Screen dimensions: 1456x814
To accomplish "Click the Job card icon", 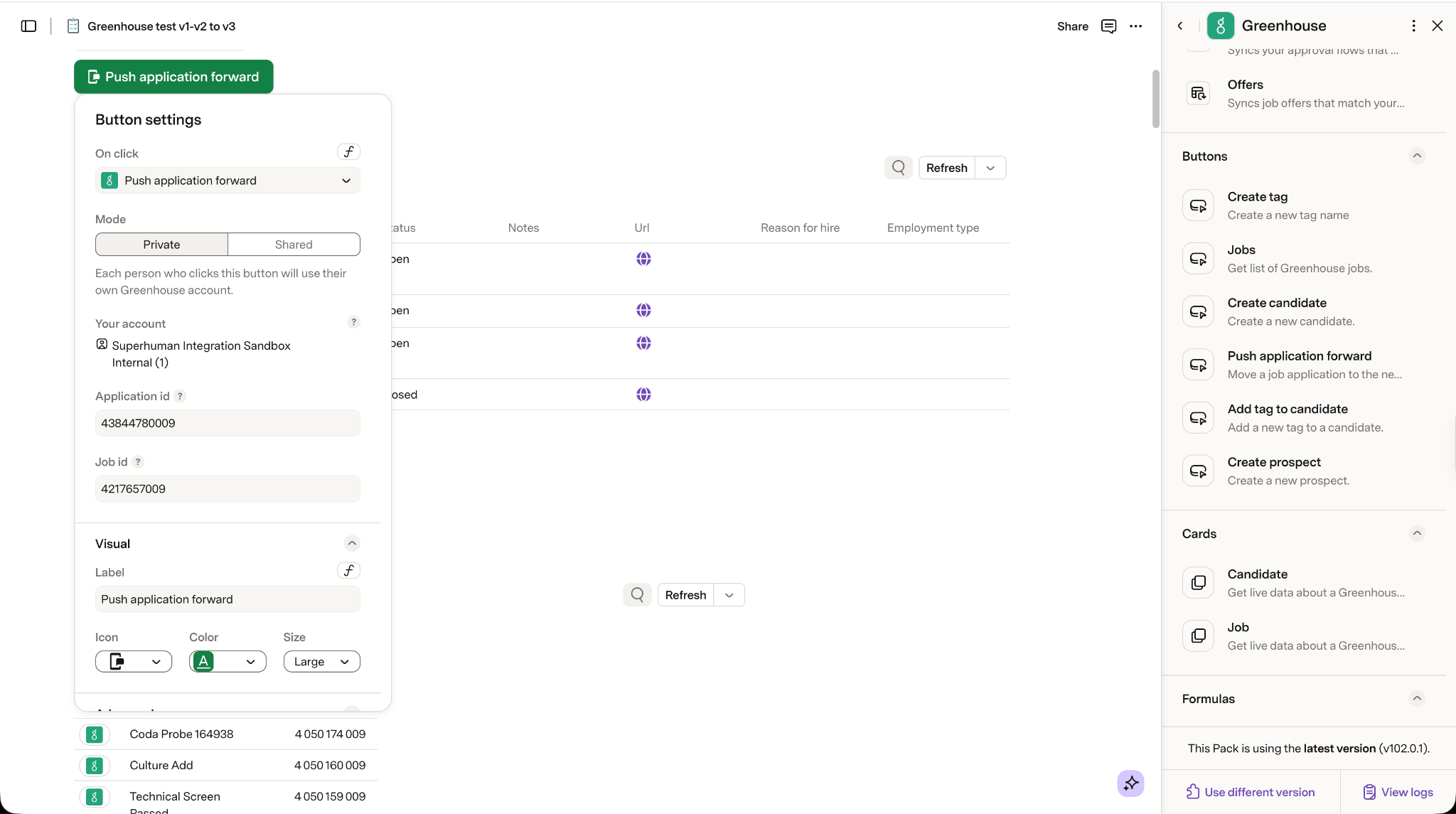I will tap(1198, 636).
